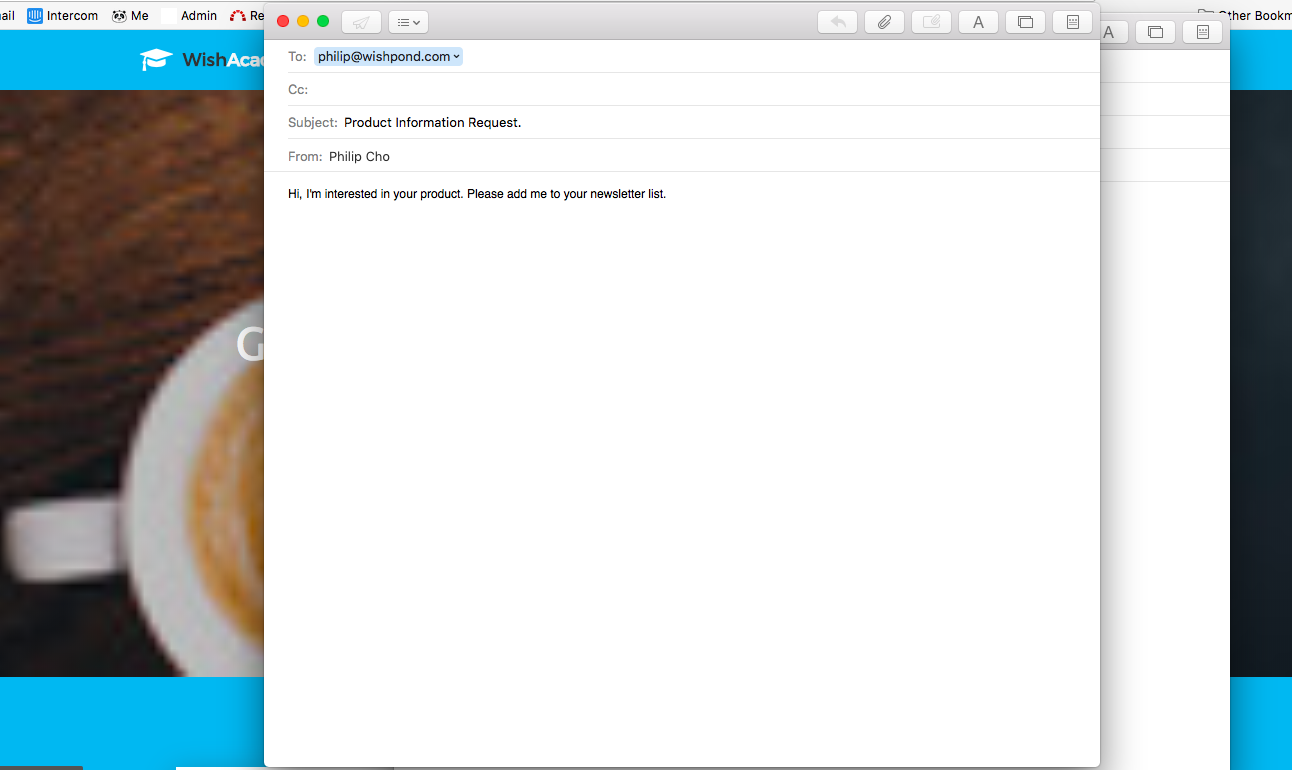This screenshot has height=770, width=1292.
Task: Send the message with the paper plane button
Action: coord(361,22)
